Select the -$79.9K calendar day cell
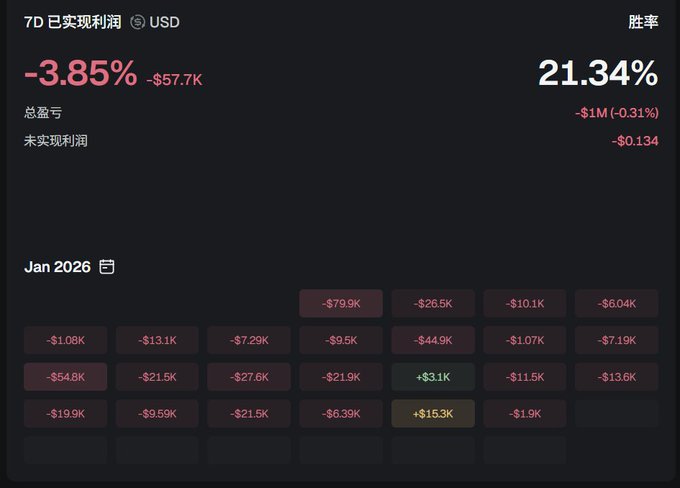Screen dimensions: 680x488 [341, 303]
